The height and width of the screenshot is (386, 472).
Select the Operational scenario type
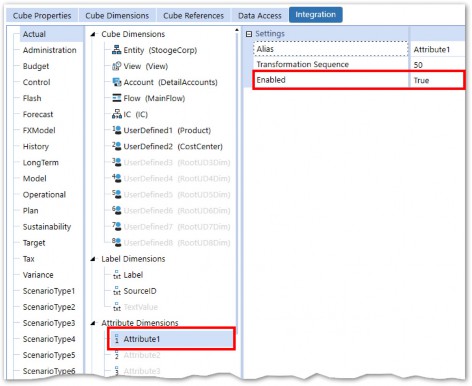point(44,194)
